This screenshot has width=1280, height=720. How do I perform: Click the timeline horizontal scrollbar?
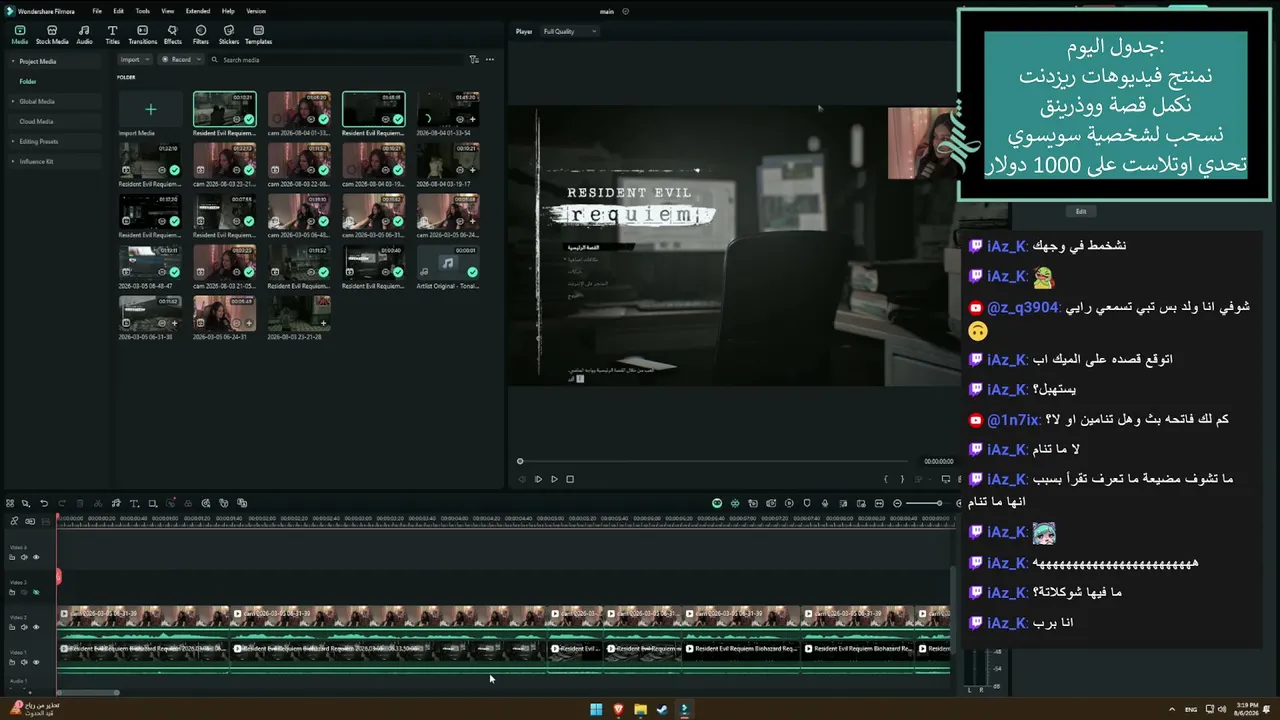coord(88,692)
